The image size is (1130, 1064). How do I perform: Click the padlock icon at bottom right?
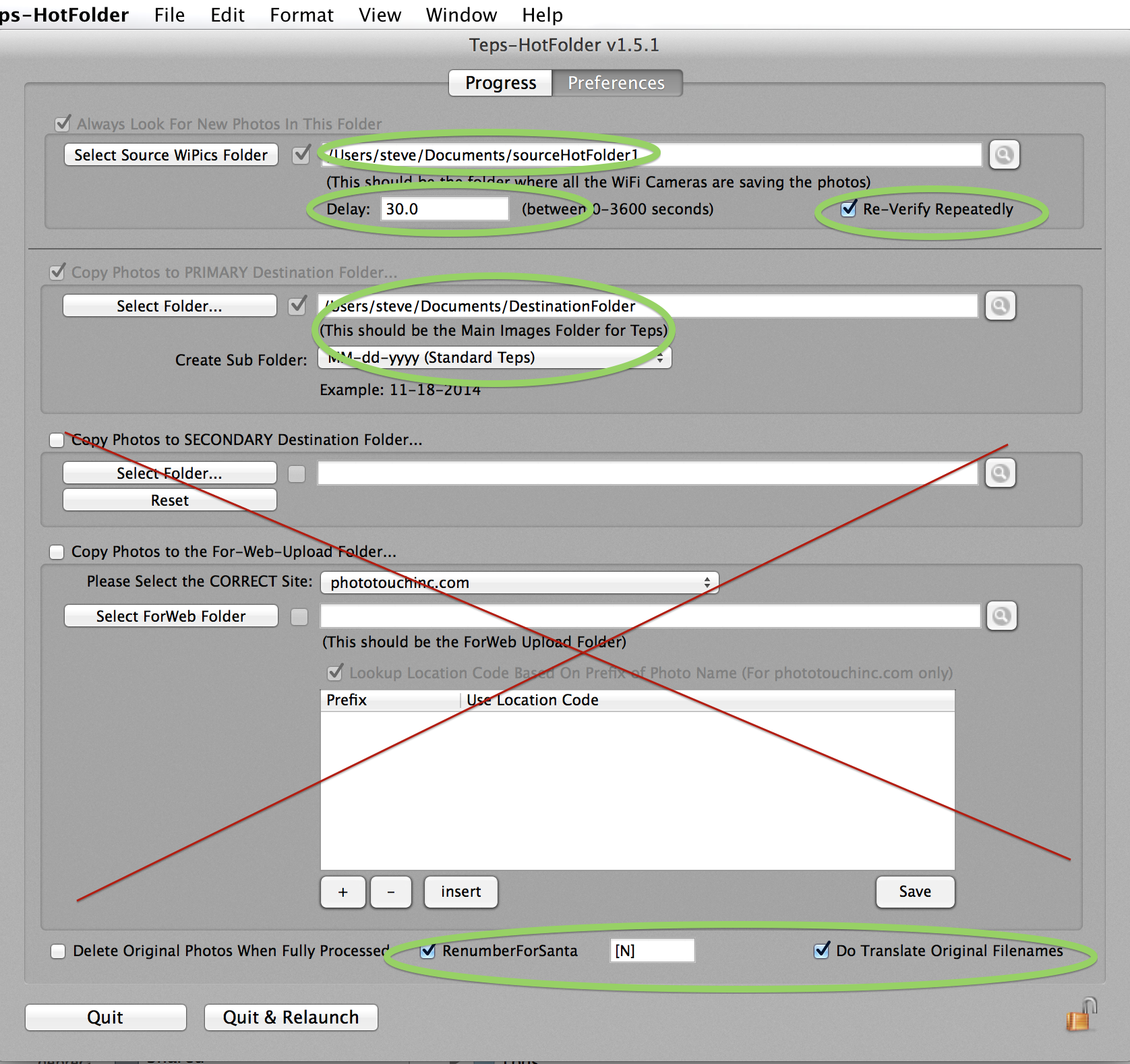(x=1081, y=1015)
